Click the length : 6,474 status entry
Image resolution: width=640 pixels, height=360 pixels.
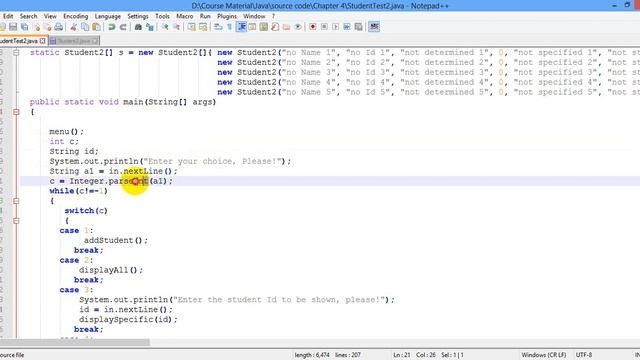(x=312, y=355)
